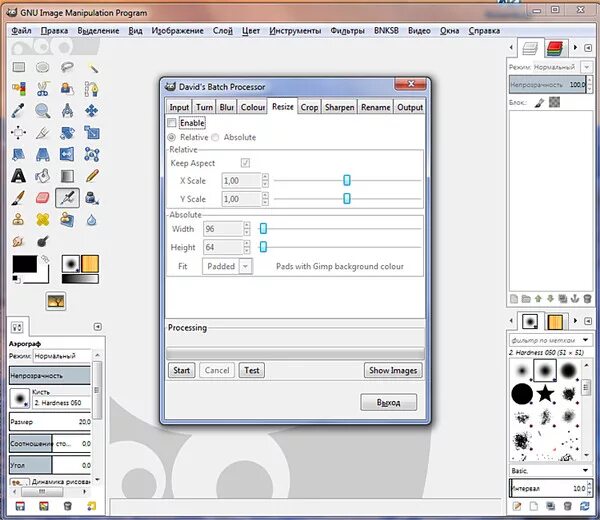Click the Width value input field

[x=223, y=229]
